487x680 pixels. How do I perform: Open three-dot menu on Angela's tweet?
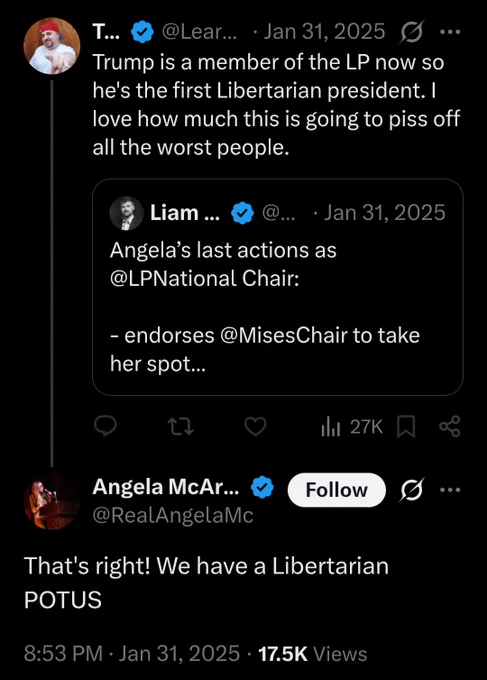(x=450, y=490)
